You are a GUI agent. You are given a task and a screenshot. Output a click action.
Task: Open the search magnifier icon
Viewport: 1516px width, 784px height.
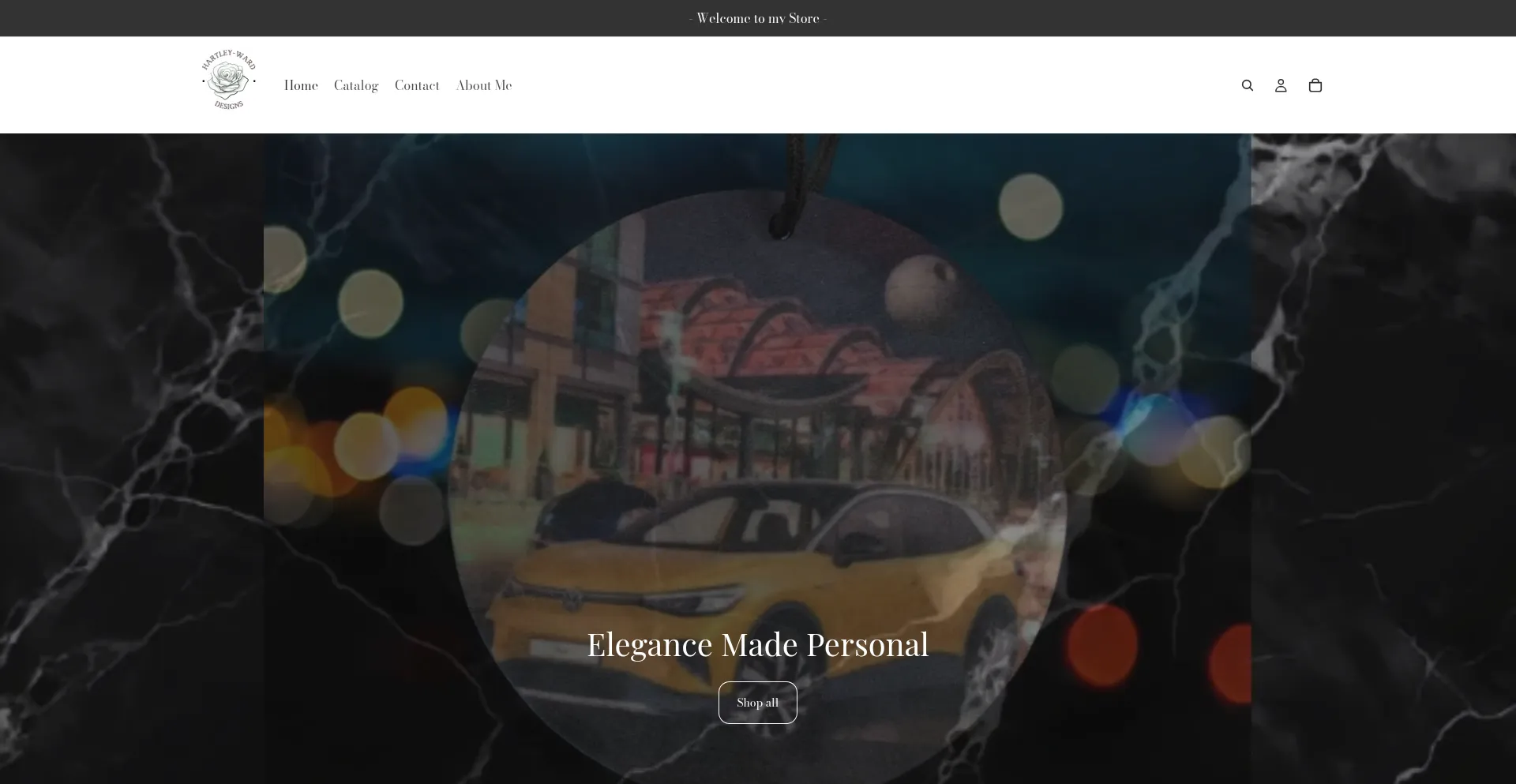pos(1247,85)
